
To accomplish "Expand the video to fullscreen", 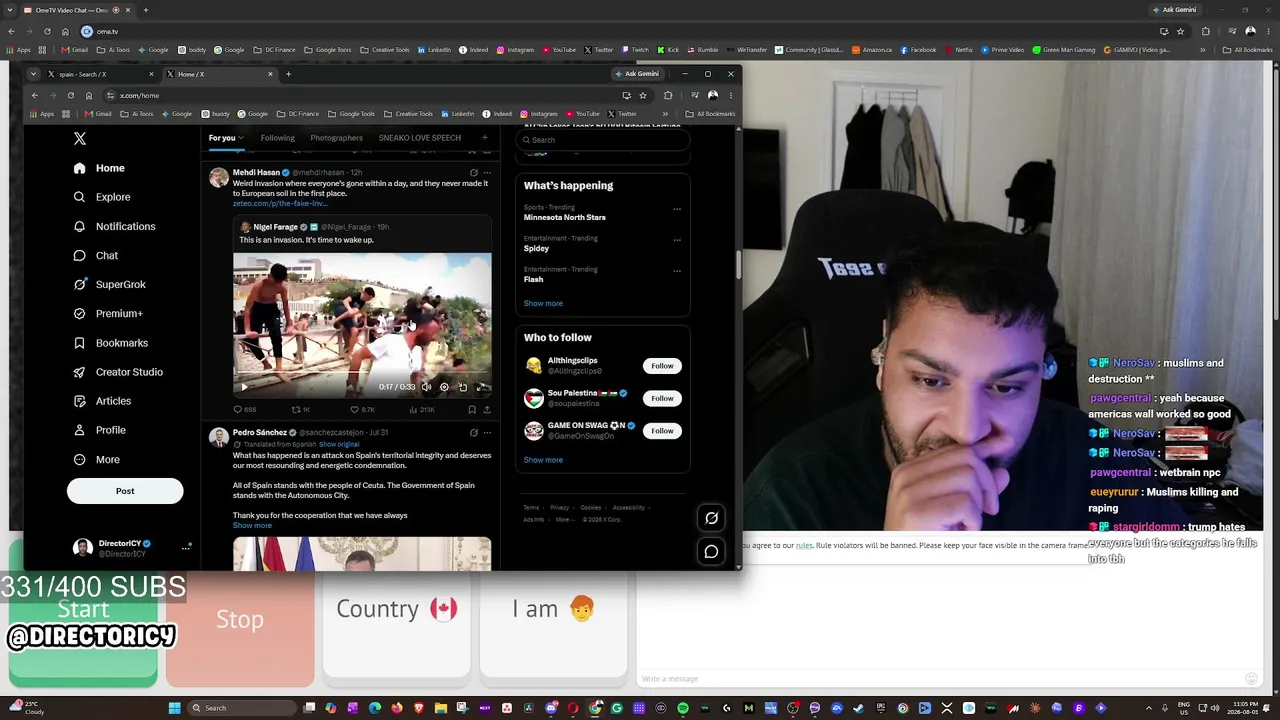I will click(481, 387).
